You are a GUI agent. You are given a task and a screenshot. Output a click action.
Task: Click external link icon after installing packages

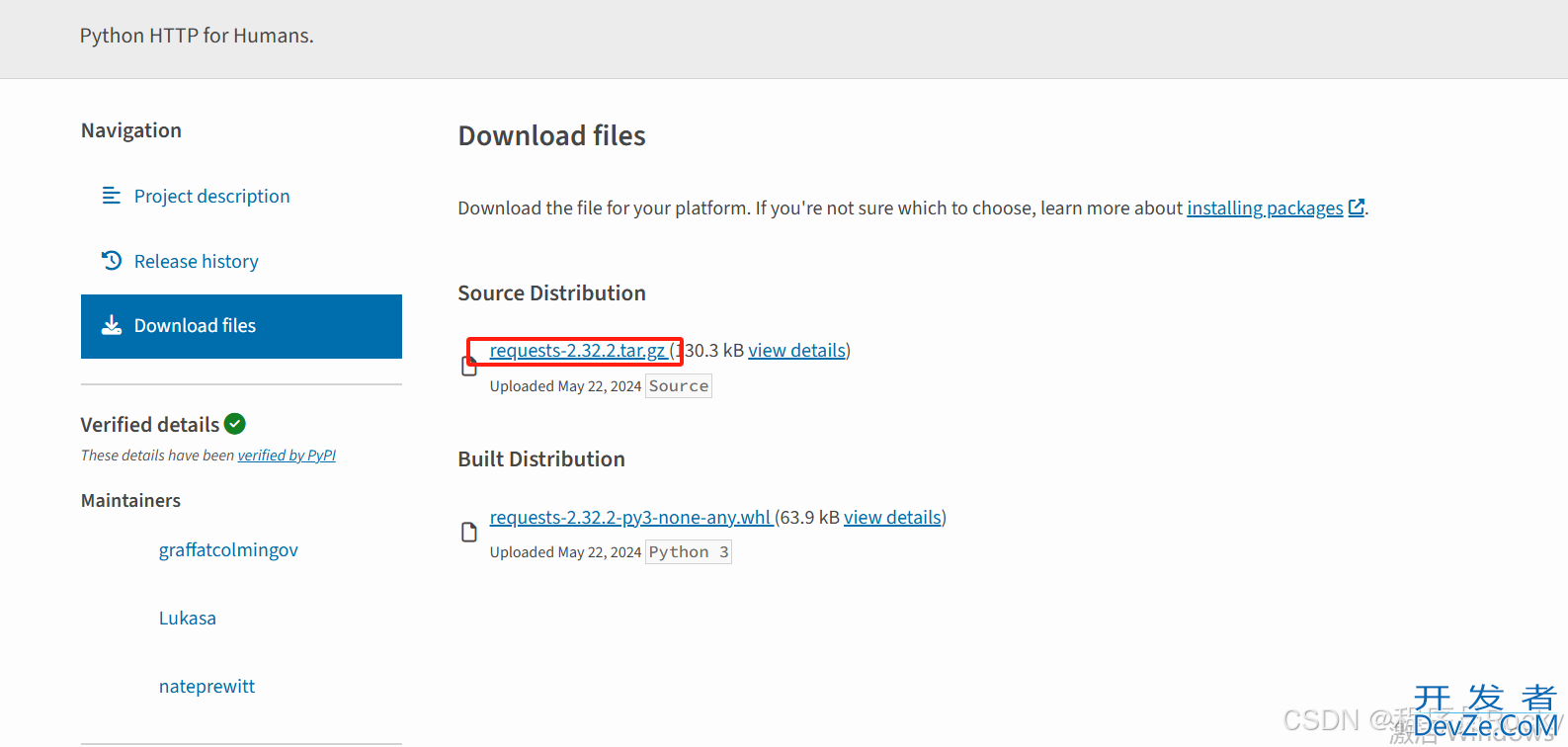click(1357, 207)
